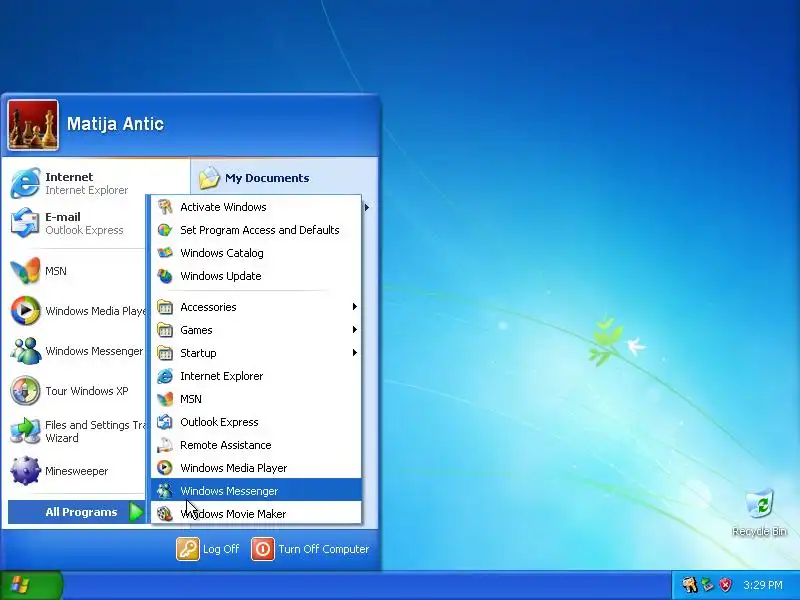Viewport: 800px width, 600px height.
Task: Choose Windows Movie Maker text entry
Action: (x=233, y=514)
